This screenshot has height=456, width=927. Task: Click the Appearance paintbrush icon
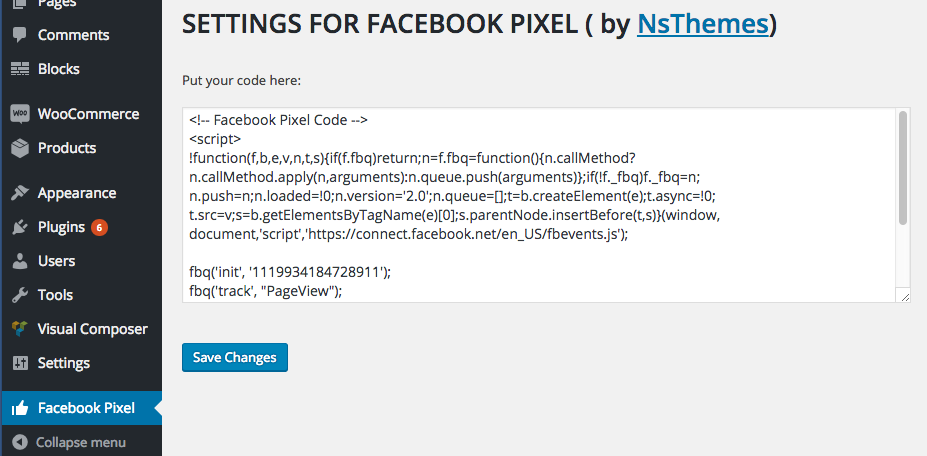[x=20, y=193]
